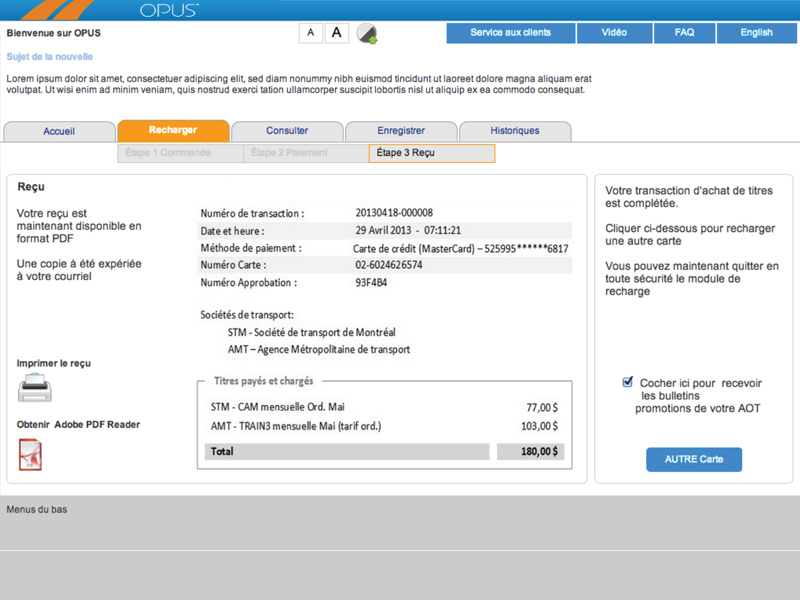Viewport: 800px width, 600px height.
Task: Toggle the contrast circle icon
Action: point(367,34)
